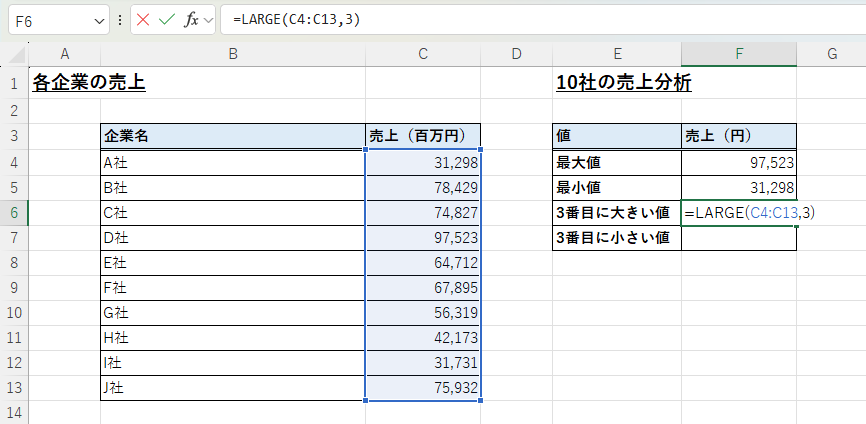Click the cell containing 97,523 for D社
866x424 pixels.
pos(423,238)
